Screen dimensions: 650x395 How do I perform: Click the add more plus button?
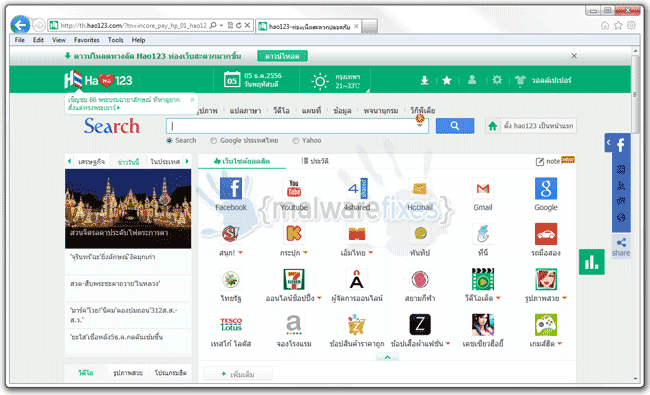[x=238, y=374]
